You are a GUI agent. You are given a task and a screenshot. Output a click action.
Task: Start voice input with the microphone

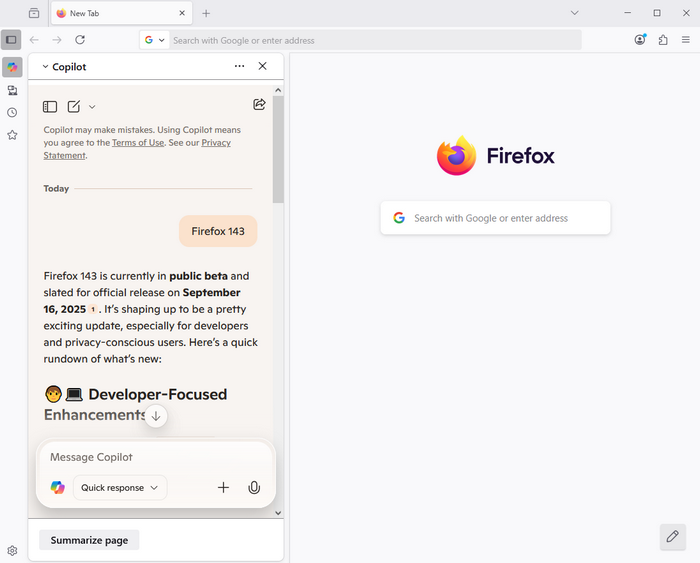coord(254,488)
